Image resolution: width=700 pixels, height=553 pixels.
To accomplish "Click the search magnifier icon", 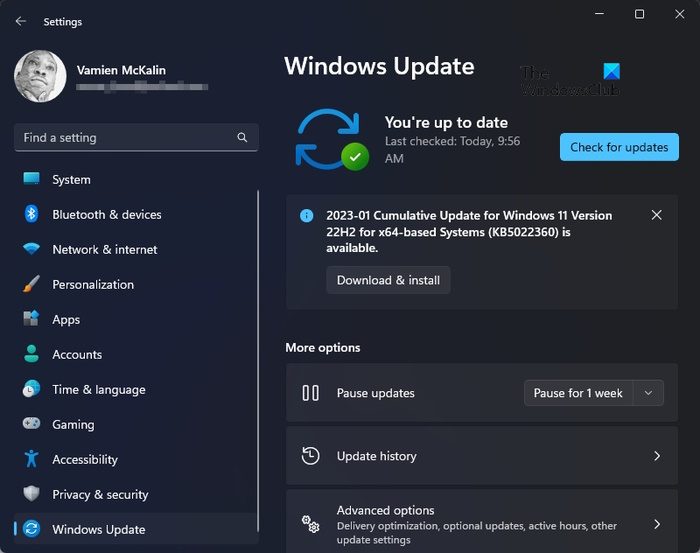I will tap(242, 137).
